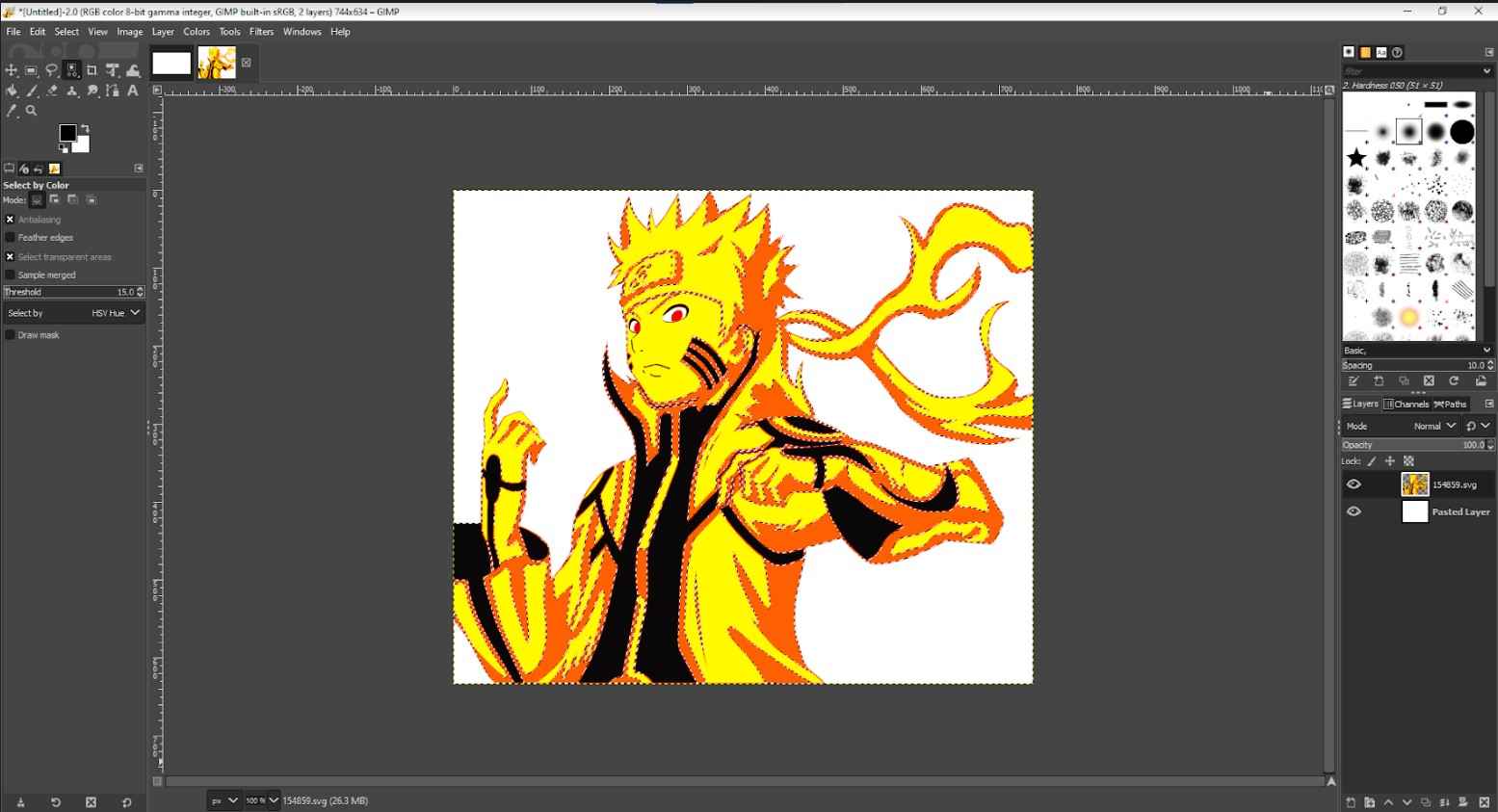This screenshot has height=812, width=1498.
Task: Delete the selected brush
Action: (x=1429, y=381)
